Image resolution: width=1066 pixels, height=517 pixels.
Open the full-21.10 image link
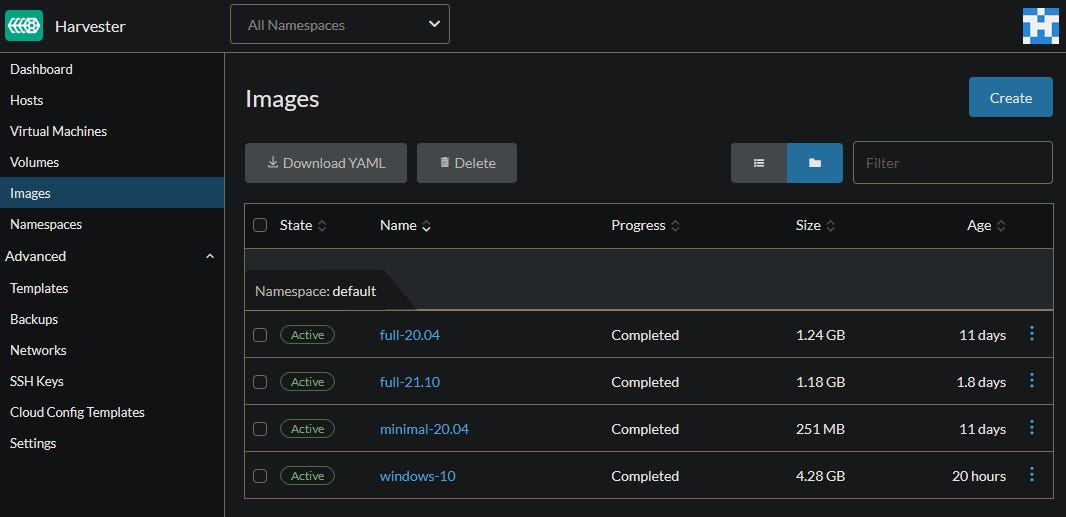pyautogui.click(x=410, y=382)
